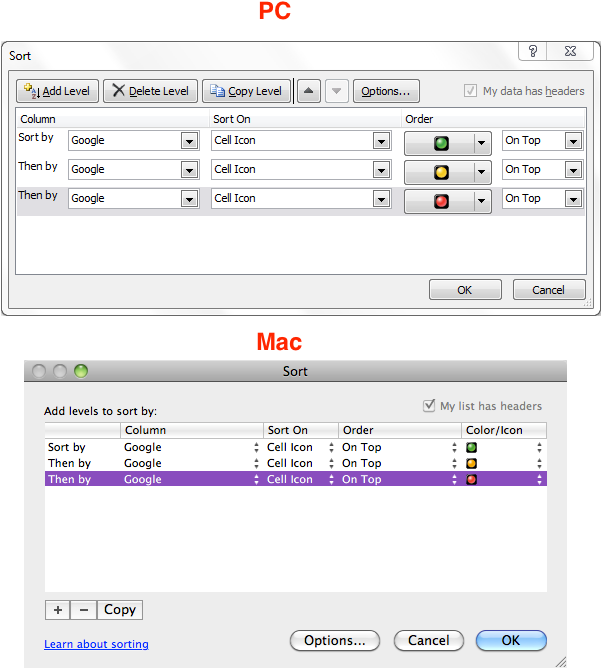Open the On Top stepper in the Mac Sort by row

454,447
